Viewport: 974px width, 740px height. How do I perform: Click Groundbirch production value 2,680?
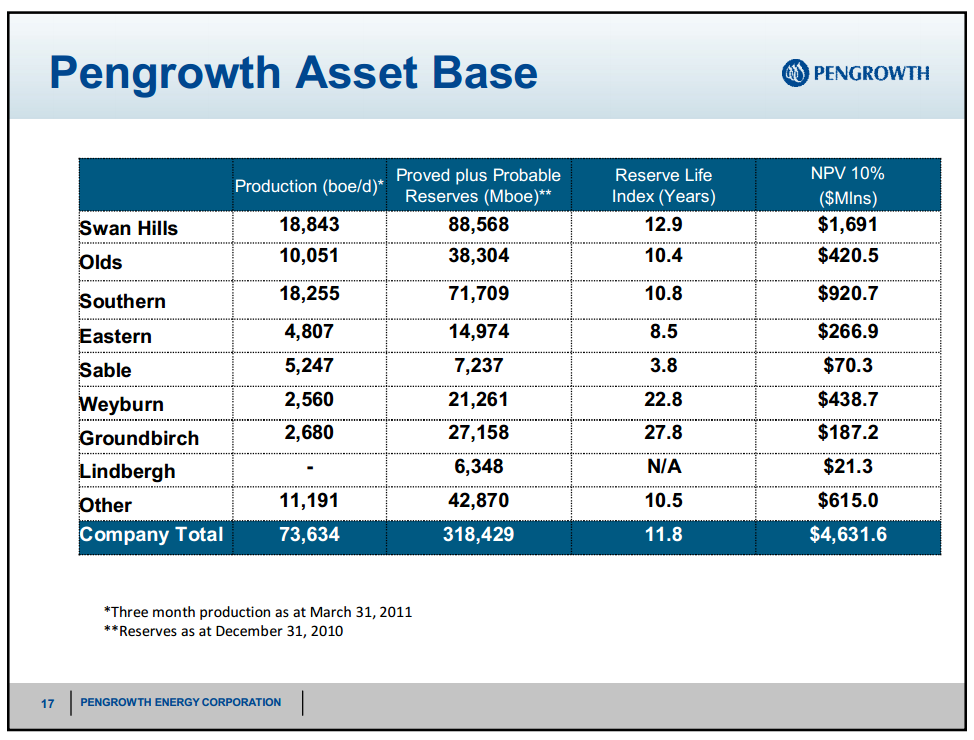point(309,432)
